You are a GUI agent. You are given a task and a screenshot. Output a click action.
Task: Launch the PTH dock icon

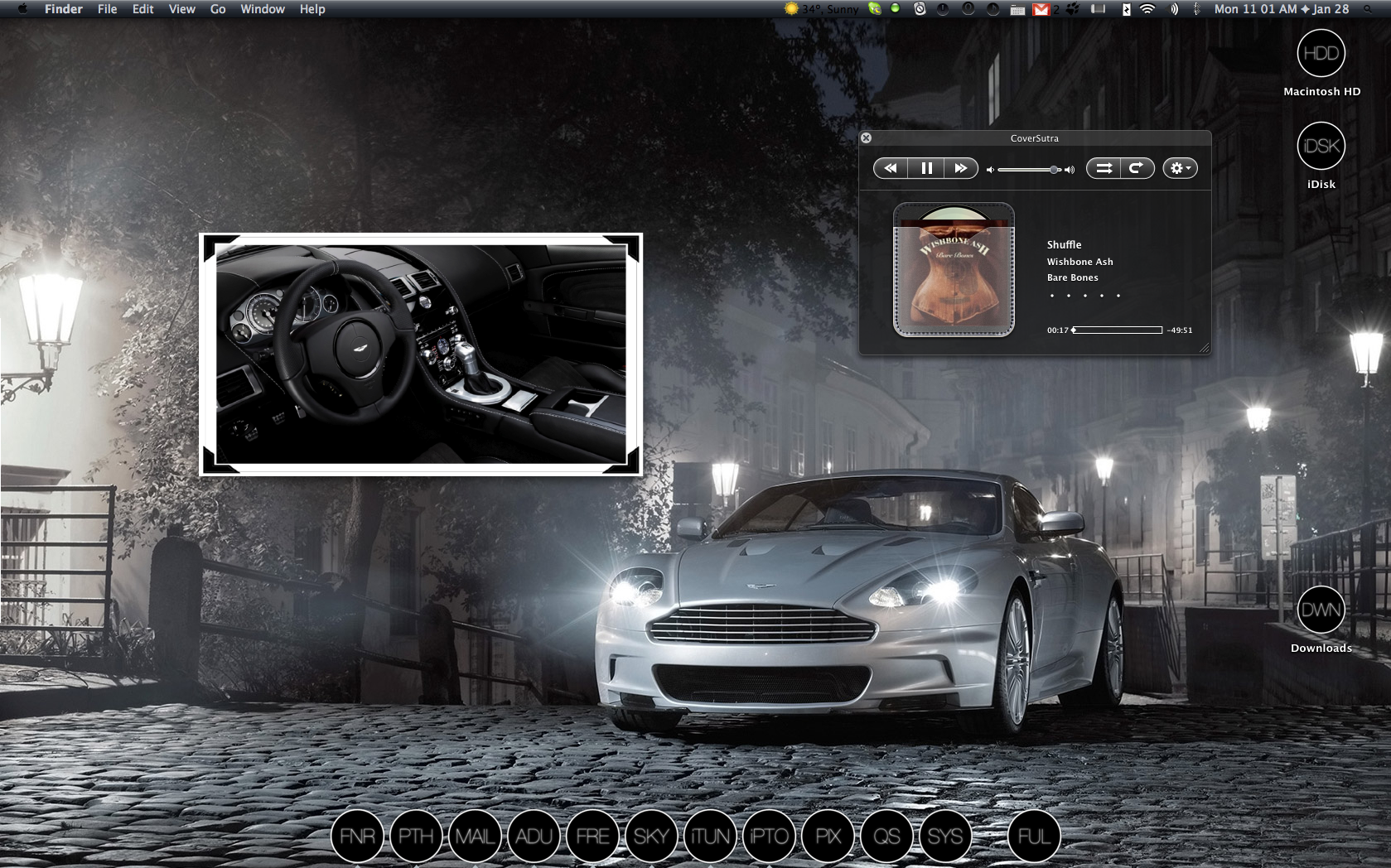click(416, 836)
